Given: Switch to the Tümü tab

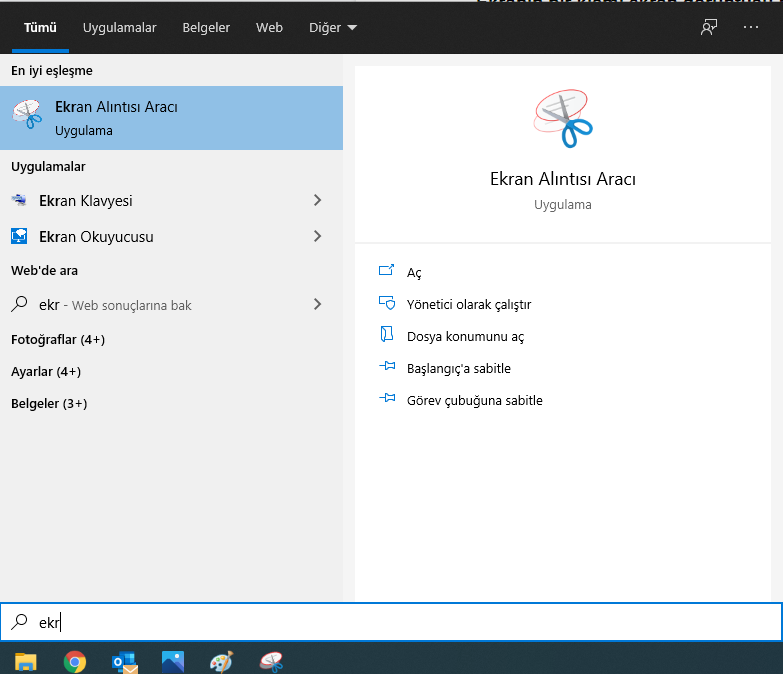Looking at the screenshot, I should (x=40, y=27).
